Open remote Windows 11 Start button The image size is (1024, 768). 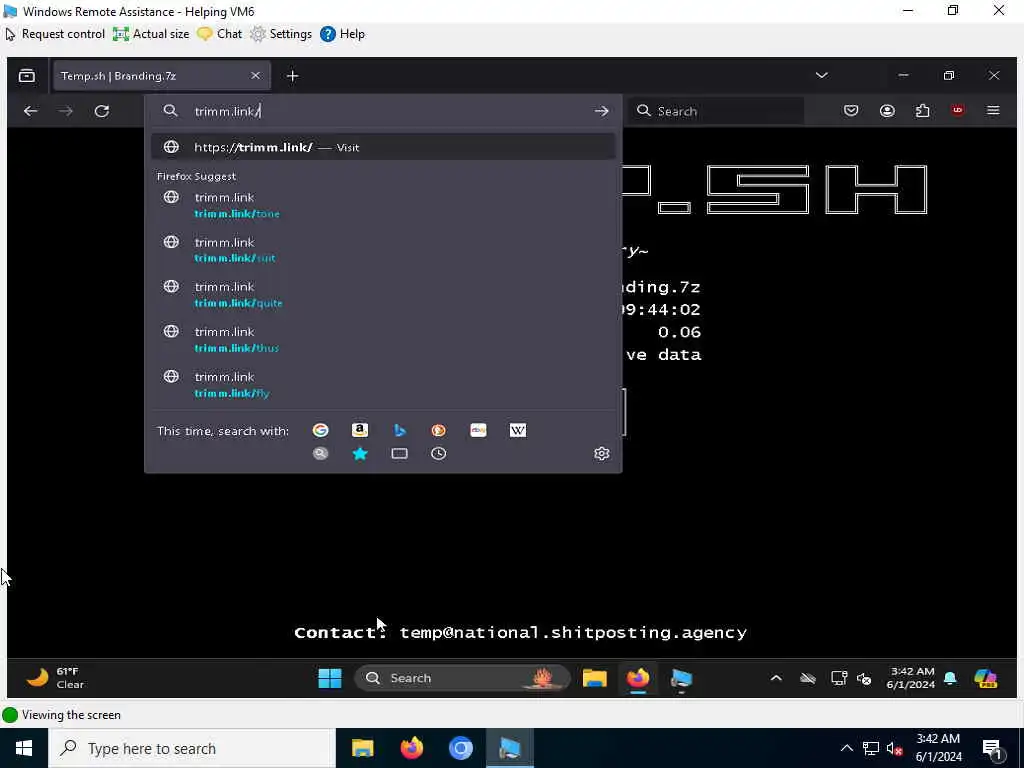[x=330, y=679]
